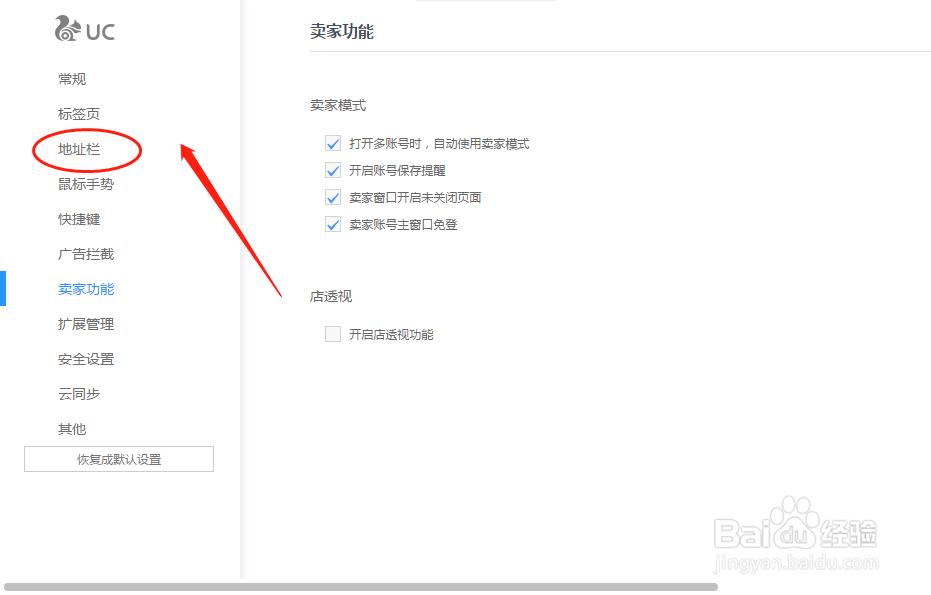Toggle 卖家窗口开启未关闭页面 checkbox
Viewport: 931px width, 595px height.
coord(333,197)
